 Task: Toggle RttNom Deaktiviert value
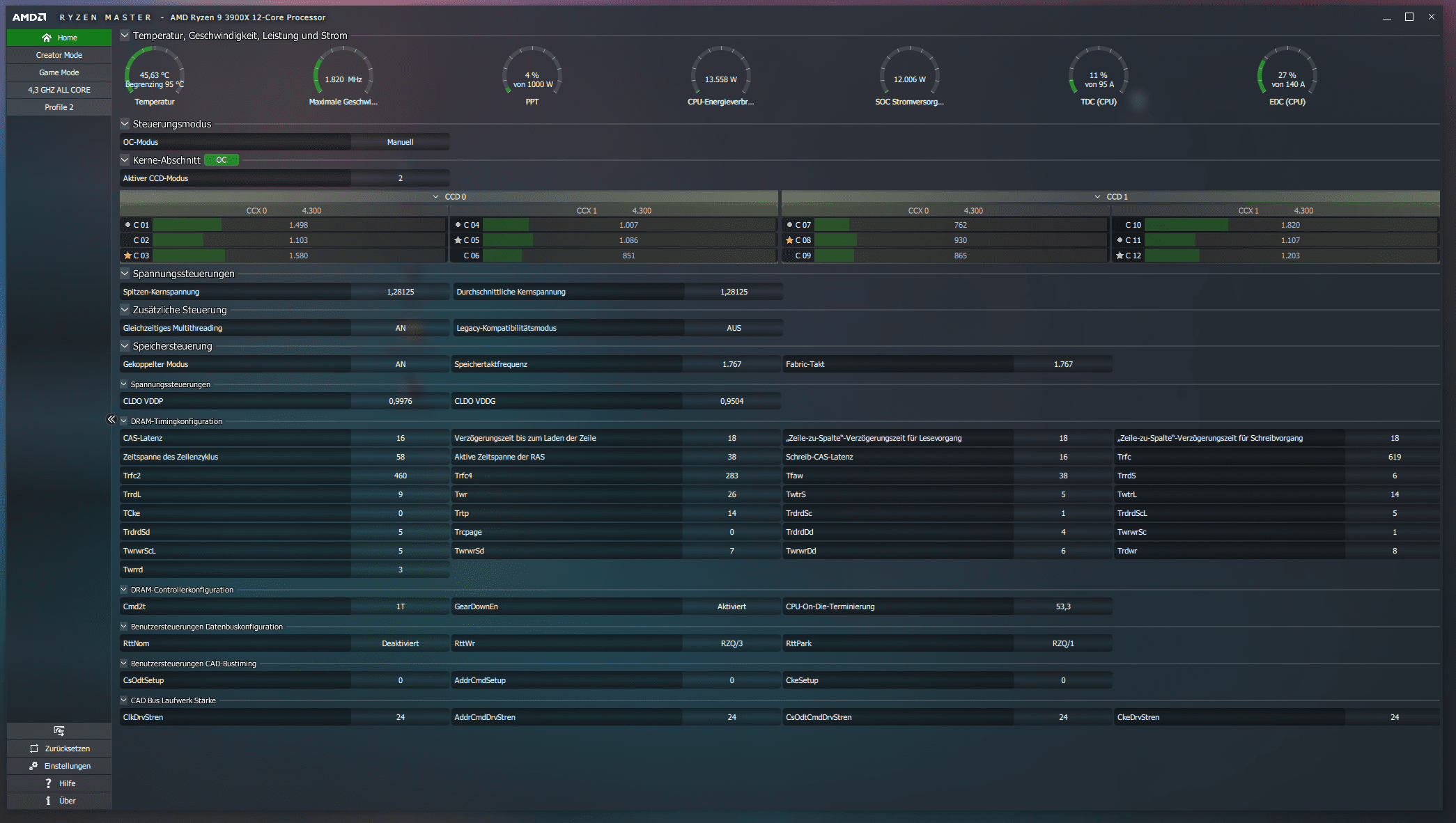401,643
